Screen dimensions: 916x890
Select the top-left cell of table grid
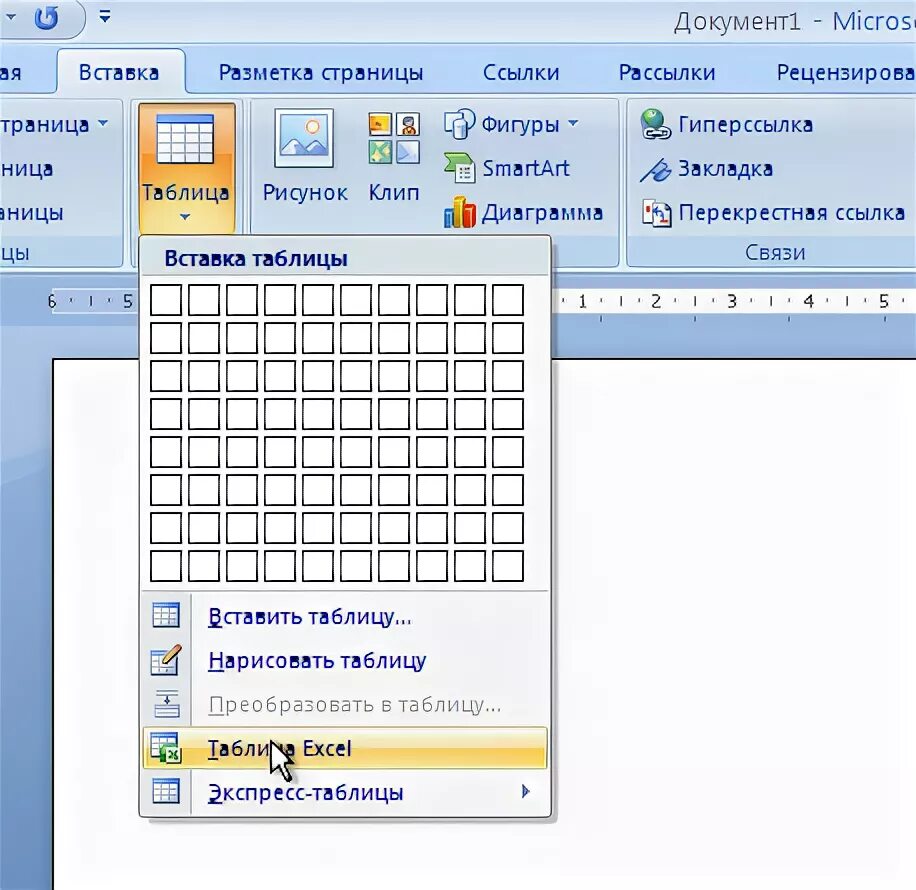[166, 300]
